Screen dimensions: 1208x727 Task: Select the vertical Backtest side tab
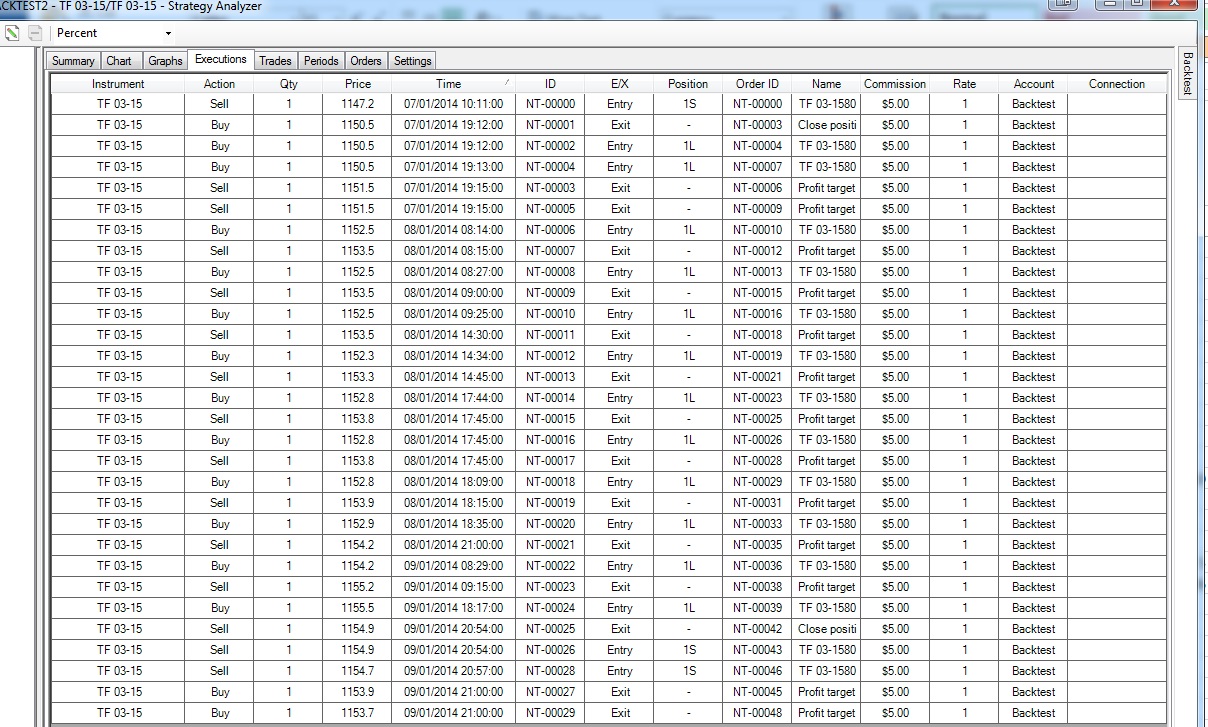1188,72
